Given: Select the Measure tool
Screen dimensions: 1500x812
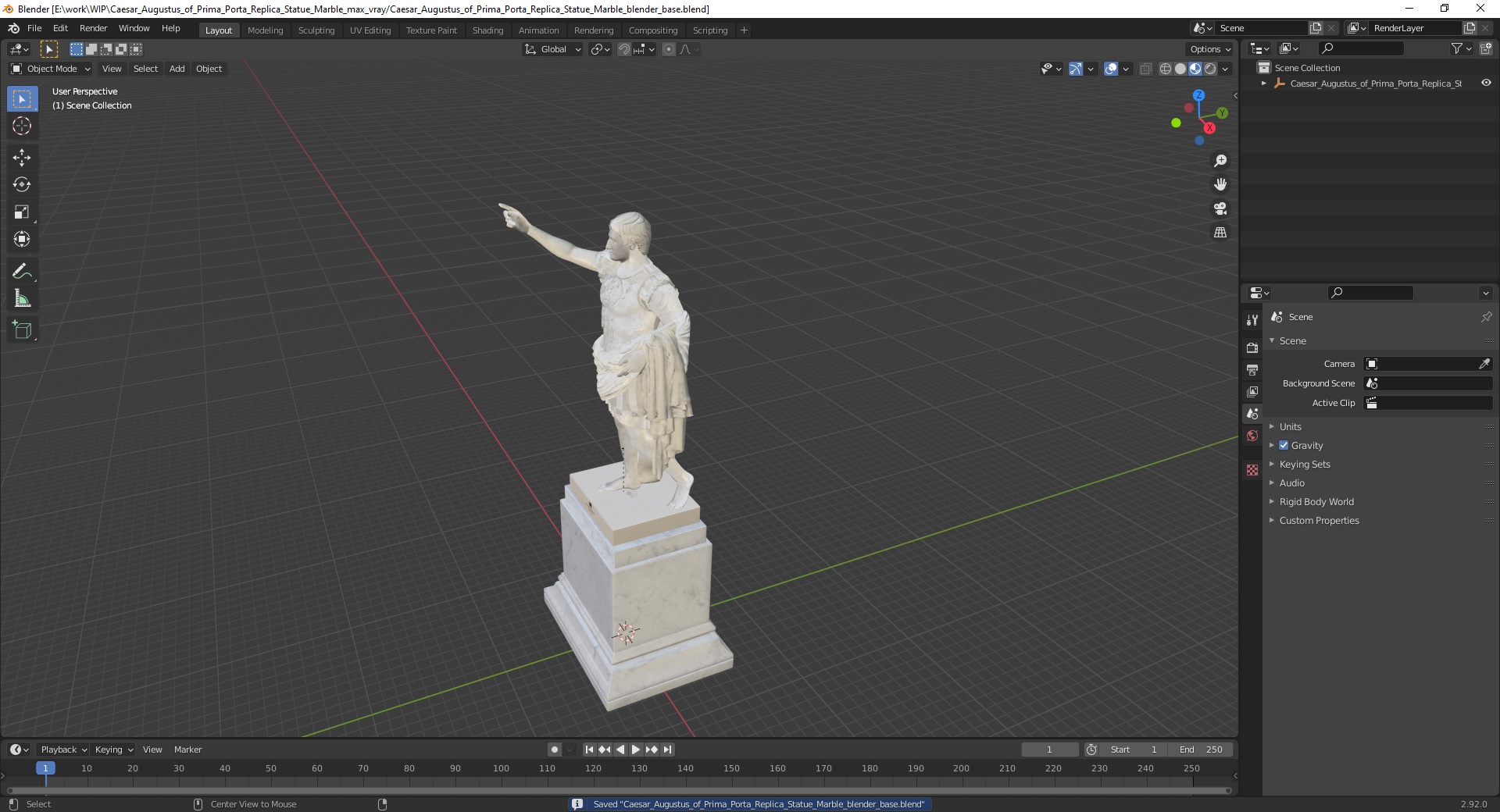Looking at the screenshot, I should pyautogui.click(x=22, y=298).
